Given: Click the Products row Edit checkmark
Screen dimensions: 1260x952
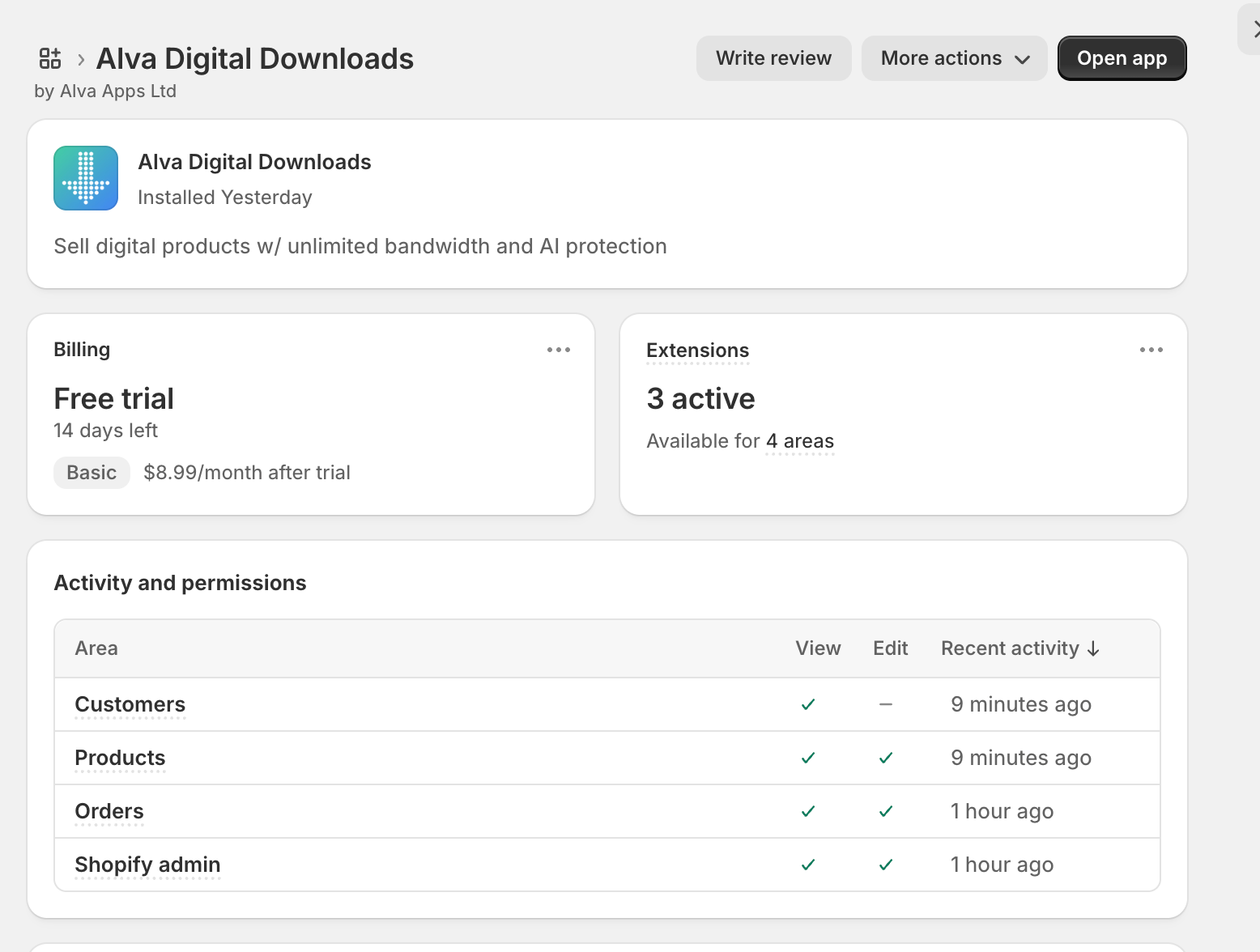Looking at the screenshot, I should tap(886, 758).
